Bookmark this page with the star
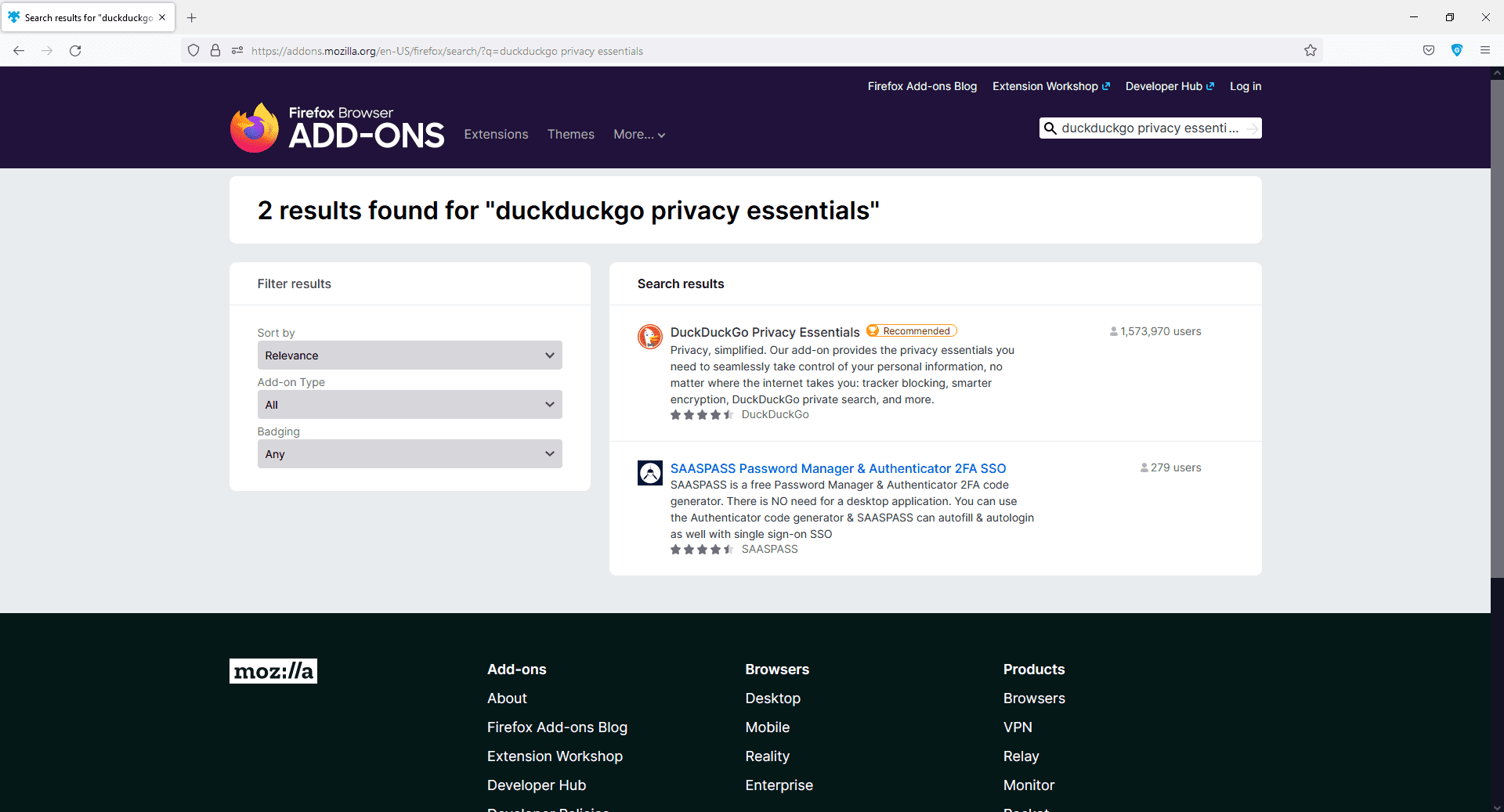This screenshot has width=1504, height=812. (x=1311, y=51)
